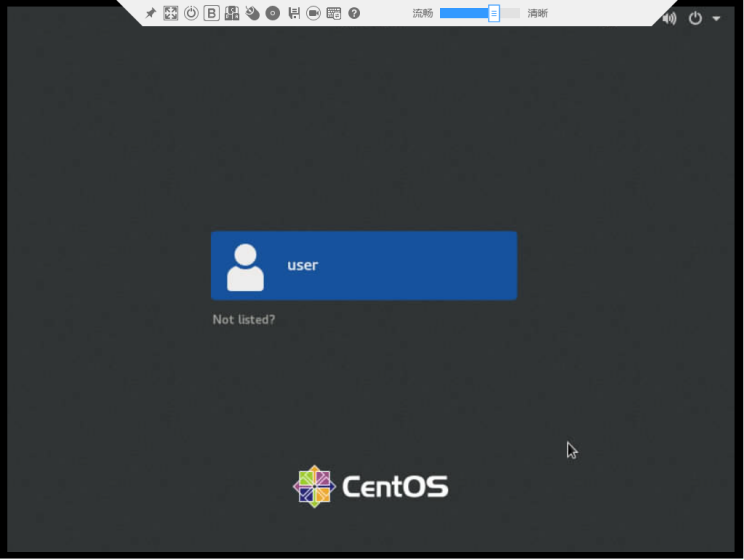Image resolution: width=744 pixels, height=560 pixels.
Task: Click the boxed B icon in toolbar
Action: pyautogui.click(x=211, y=13)
